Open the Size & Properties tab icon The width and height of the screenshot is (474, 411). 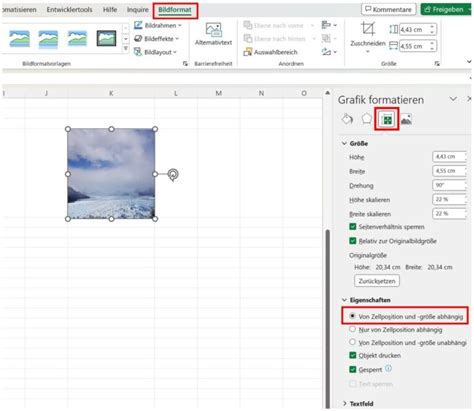(387, 119)
